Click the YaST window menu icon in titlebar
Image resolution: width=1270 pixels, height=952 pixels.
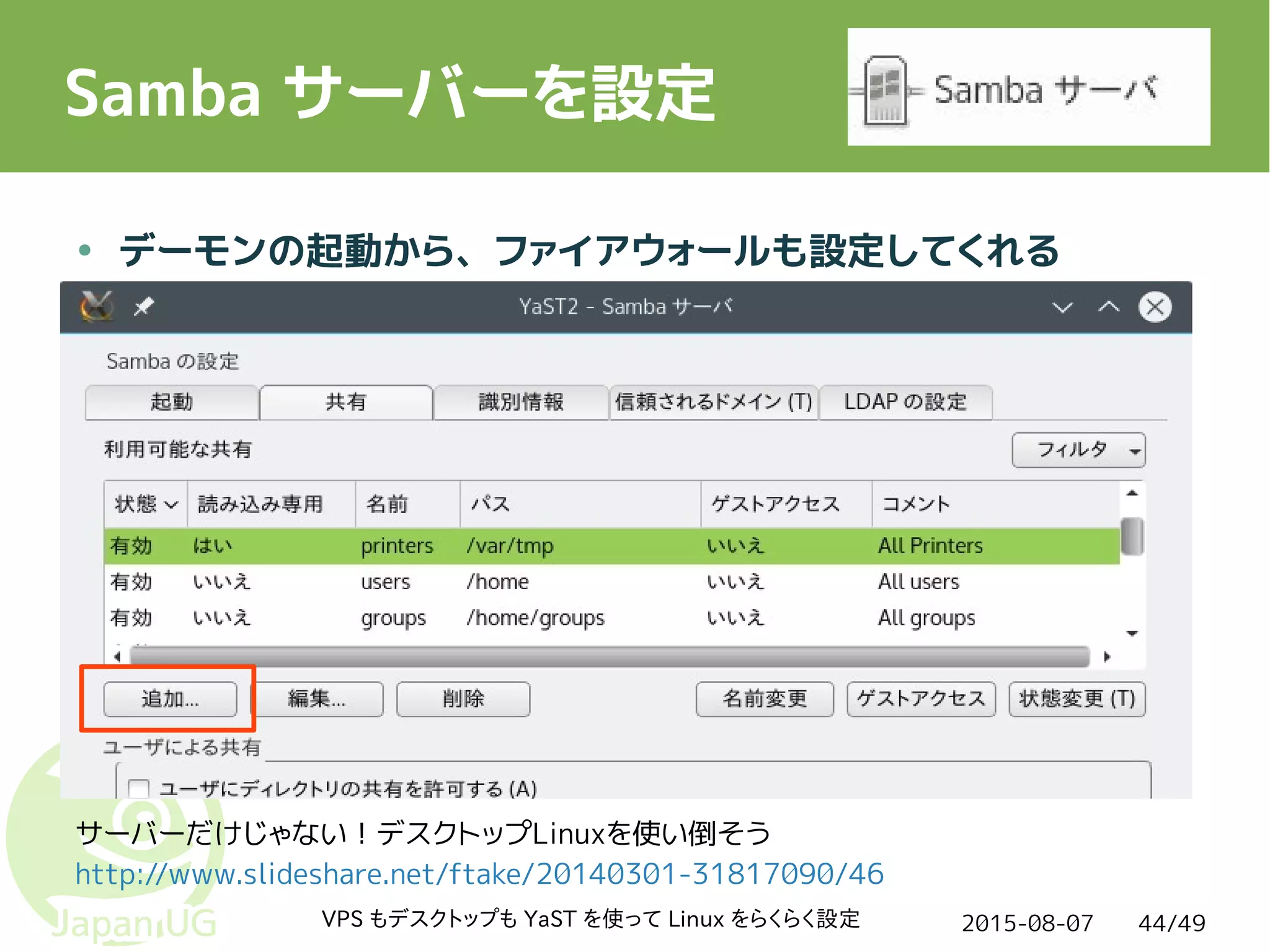pyautogui.click(x=97, y=306)
